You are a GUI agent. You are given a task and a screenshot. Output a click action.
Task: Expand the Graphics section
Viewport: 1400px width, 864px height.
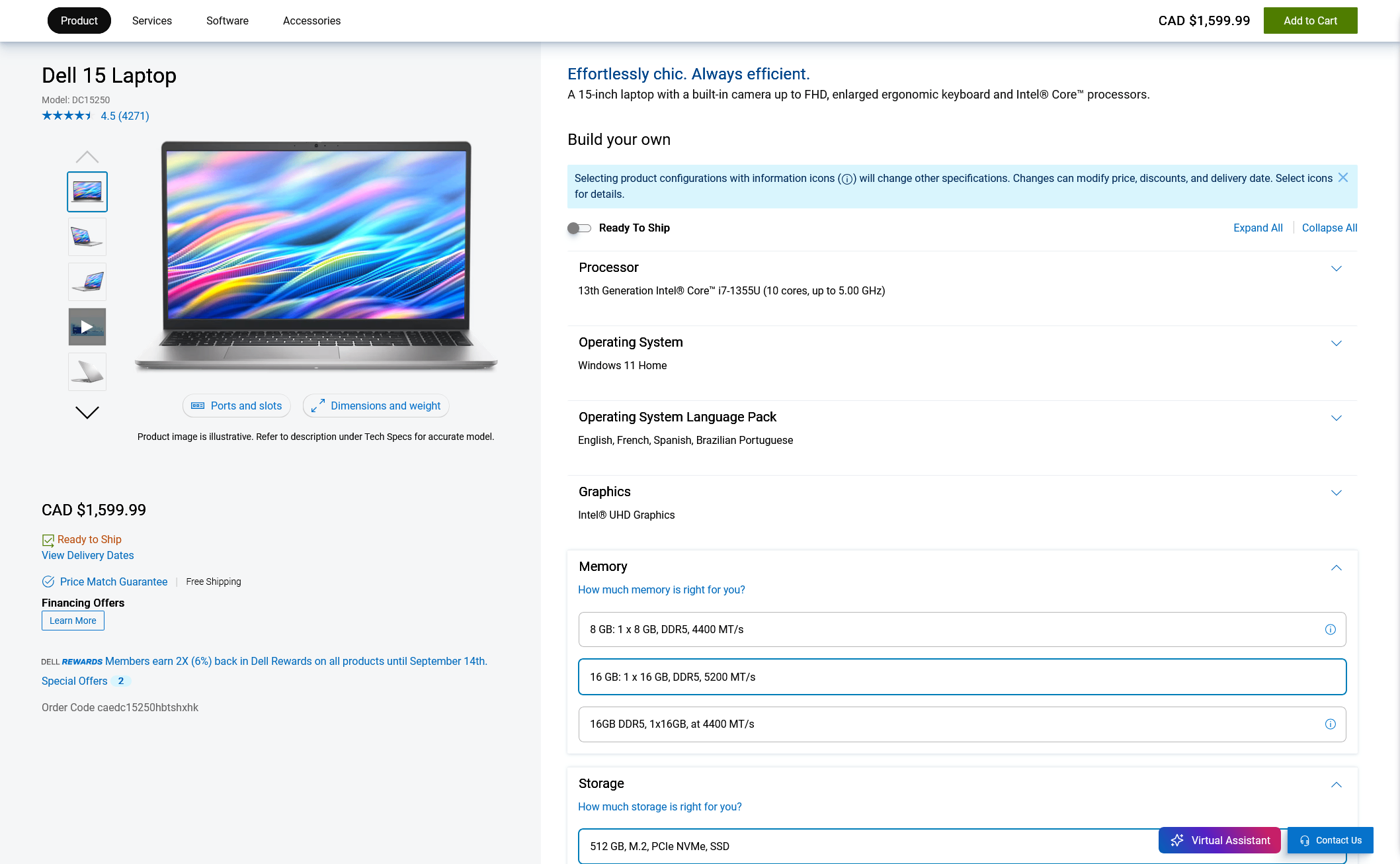(x=1337, y=493)
